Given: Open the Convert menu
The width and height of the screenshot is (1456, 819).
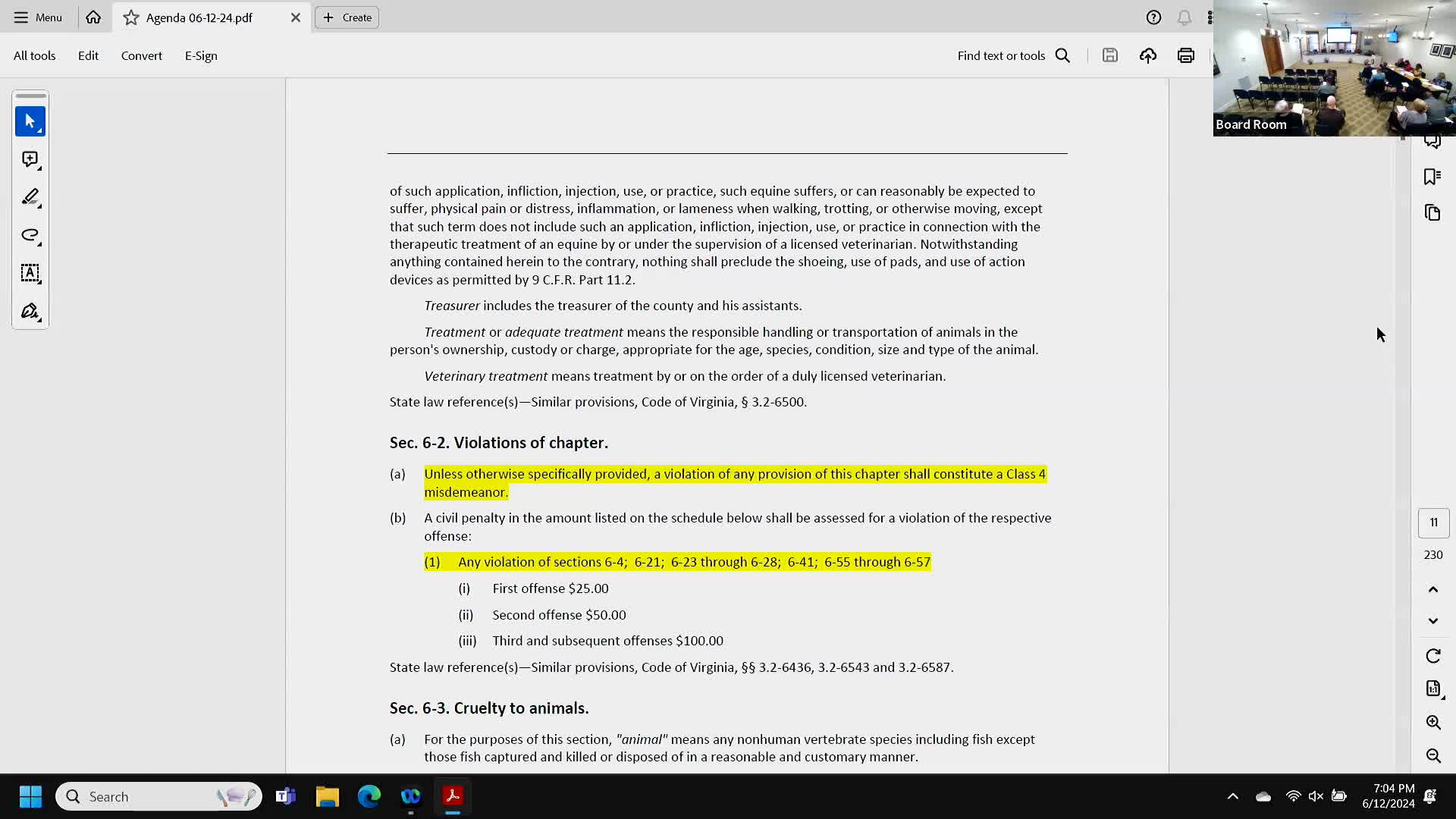Looking at the screenshot, I should click(x=141, y=55).
